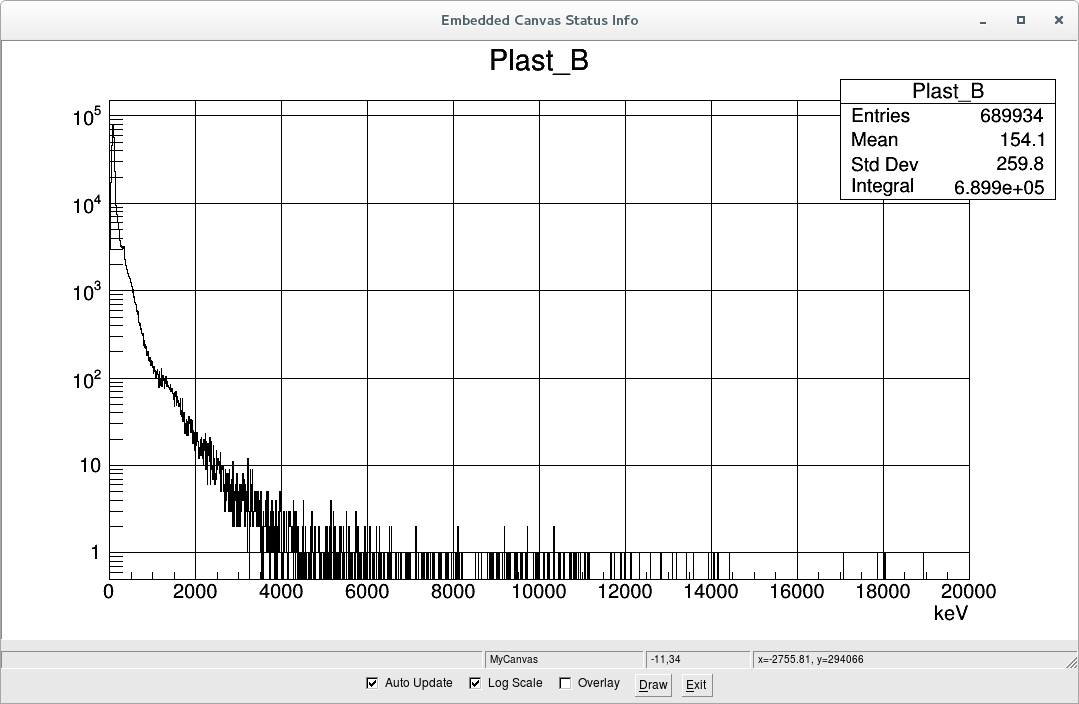Maximize the Embedded Canvas window
This screenshot has height=704, width=1079.
[x=1021, y=21]
